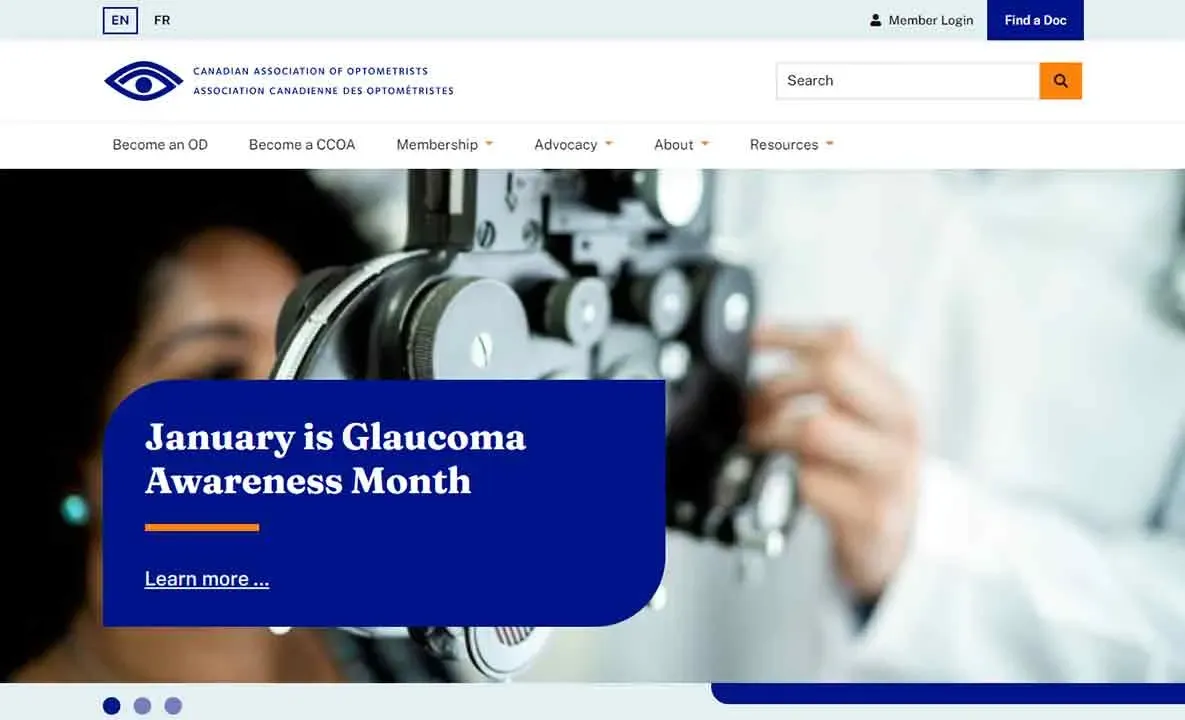Open the Resources menu item

point(784,144)
